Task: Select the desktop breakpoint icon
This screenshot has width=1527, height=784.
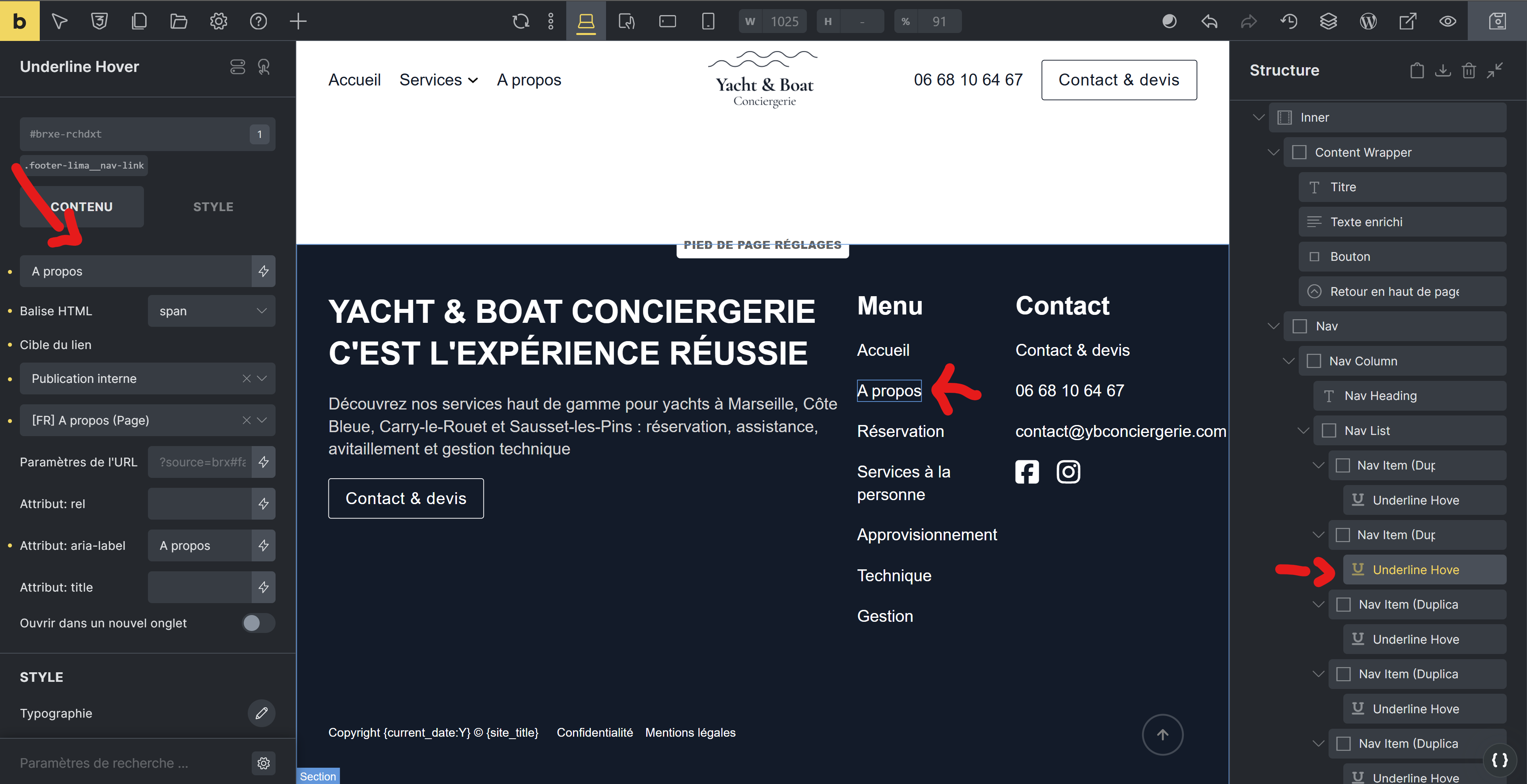Action: pos(586,21)
